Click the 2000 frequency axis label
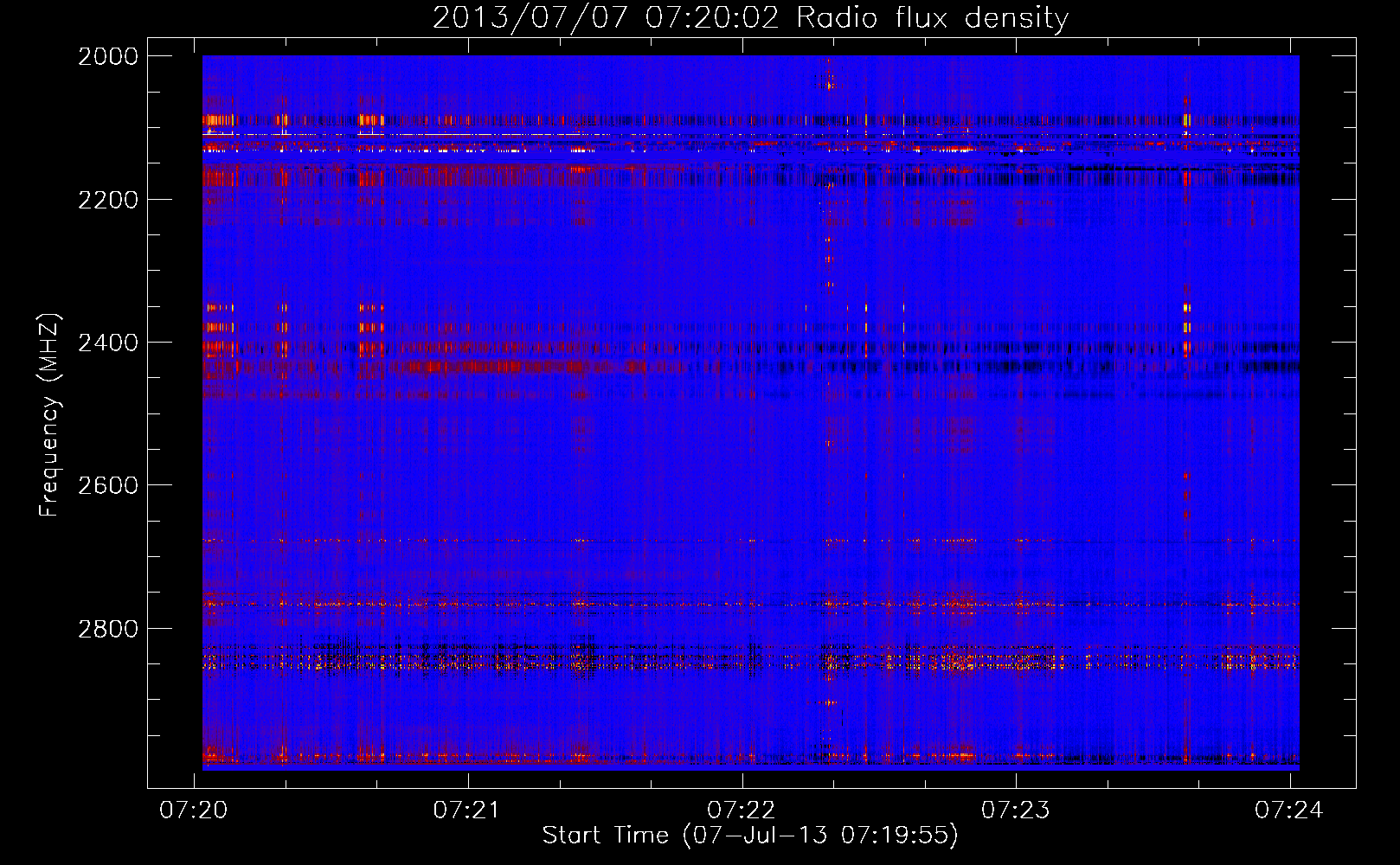Image resolution: width=1400 pixels, height=865 pixels. tap(108, 56)
